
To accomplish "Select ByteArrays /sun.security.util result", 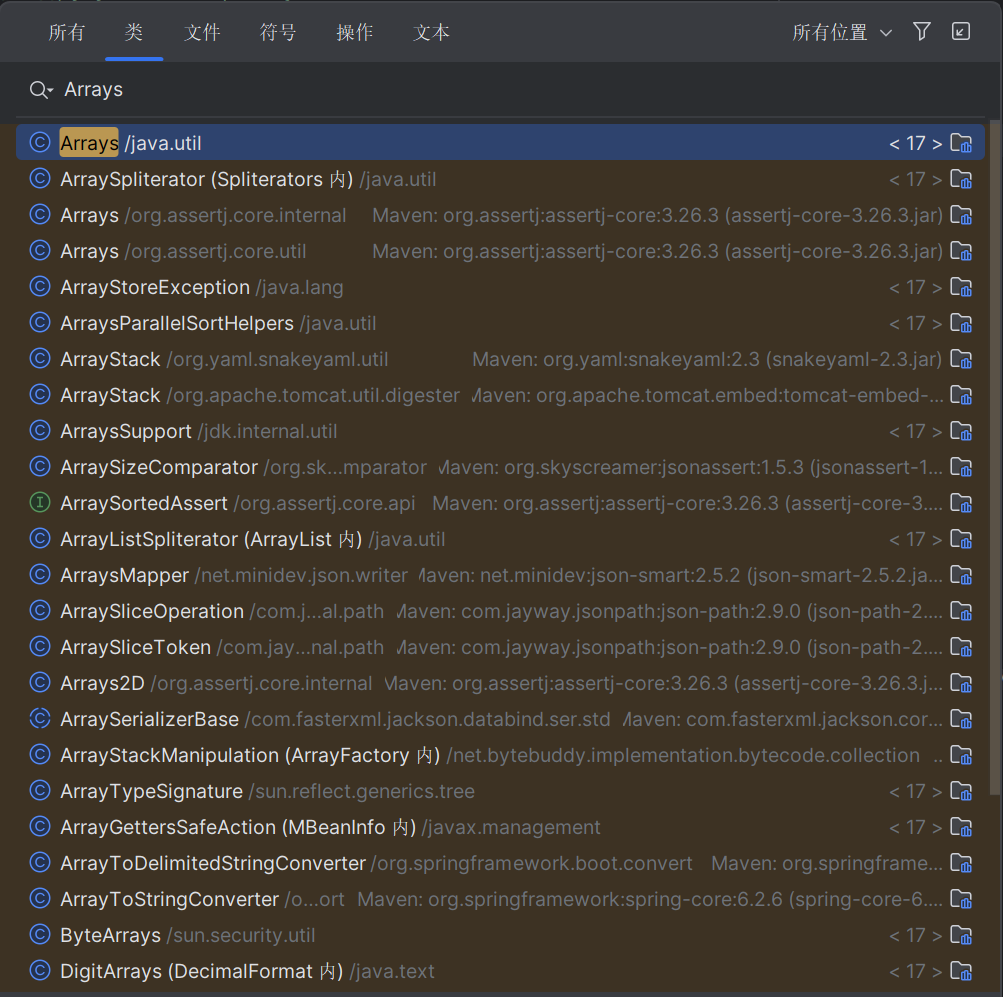I will coord(500,935).
